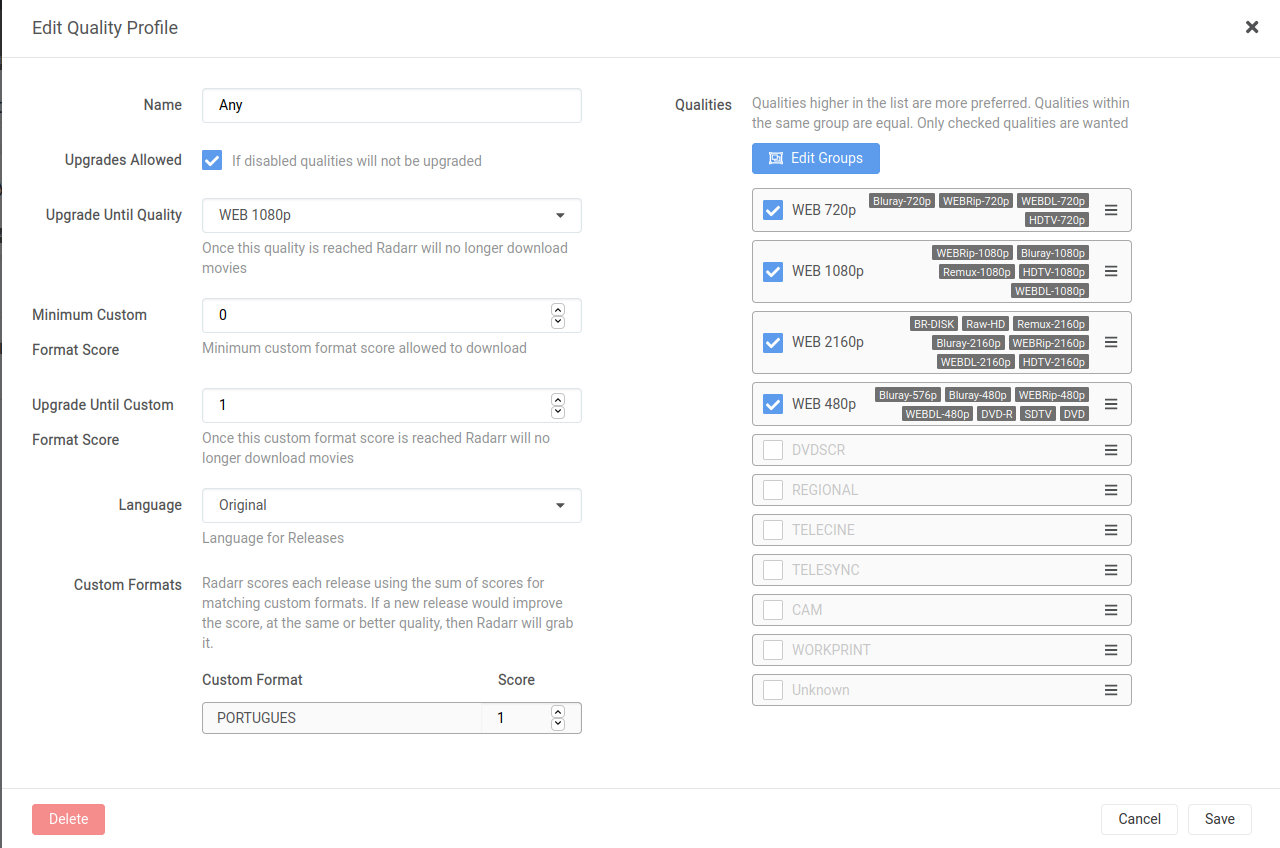The height and width of the screenshot is (848, 1280).
Task: Enable the TELESYNC quality checkbox
Action: [x=772, y=569]
